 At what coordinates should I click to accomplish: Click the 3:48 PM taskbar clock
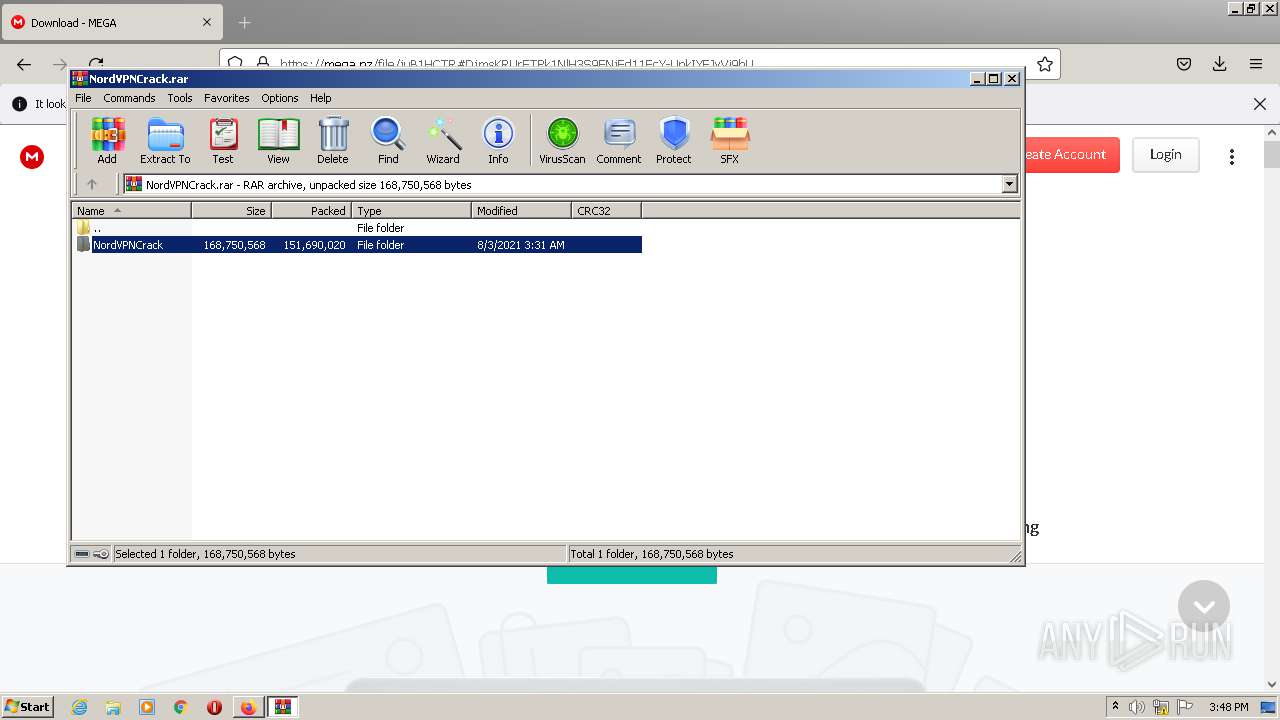click(x=1228, y=707)
